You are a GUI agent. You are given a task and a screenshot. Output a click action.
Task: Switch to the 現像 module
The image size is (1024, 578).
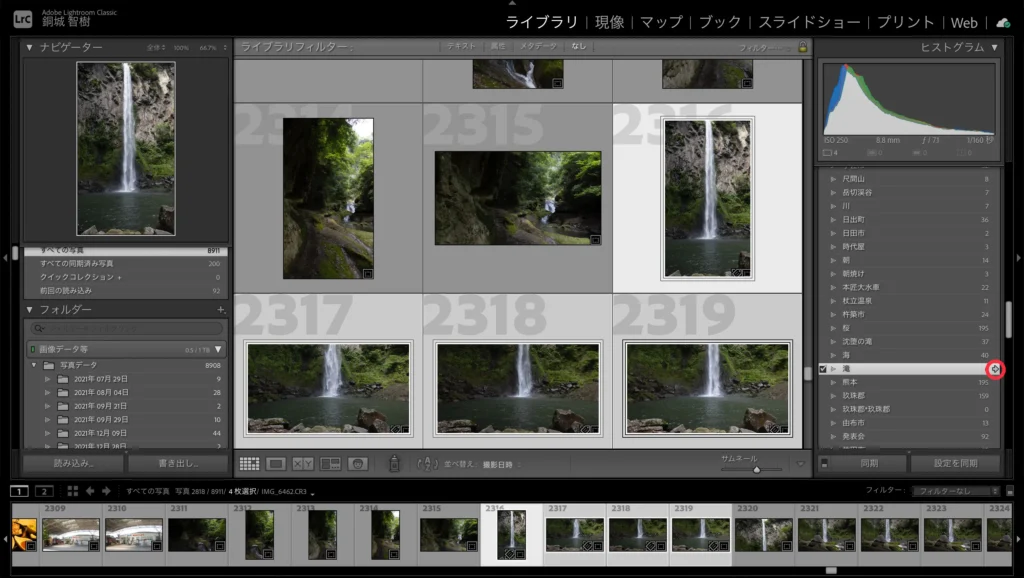tap(608, 21)
